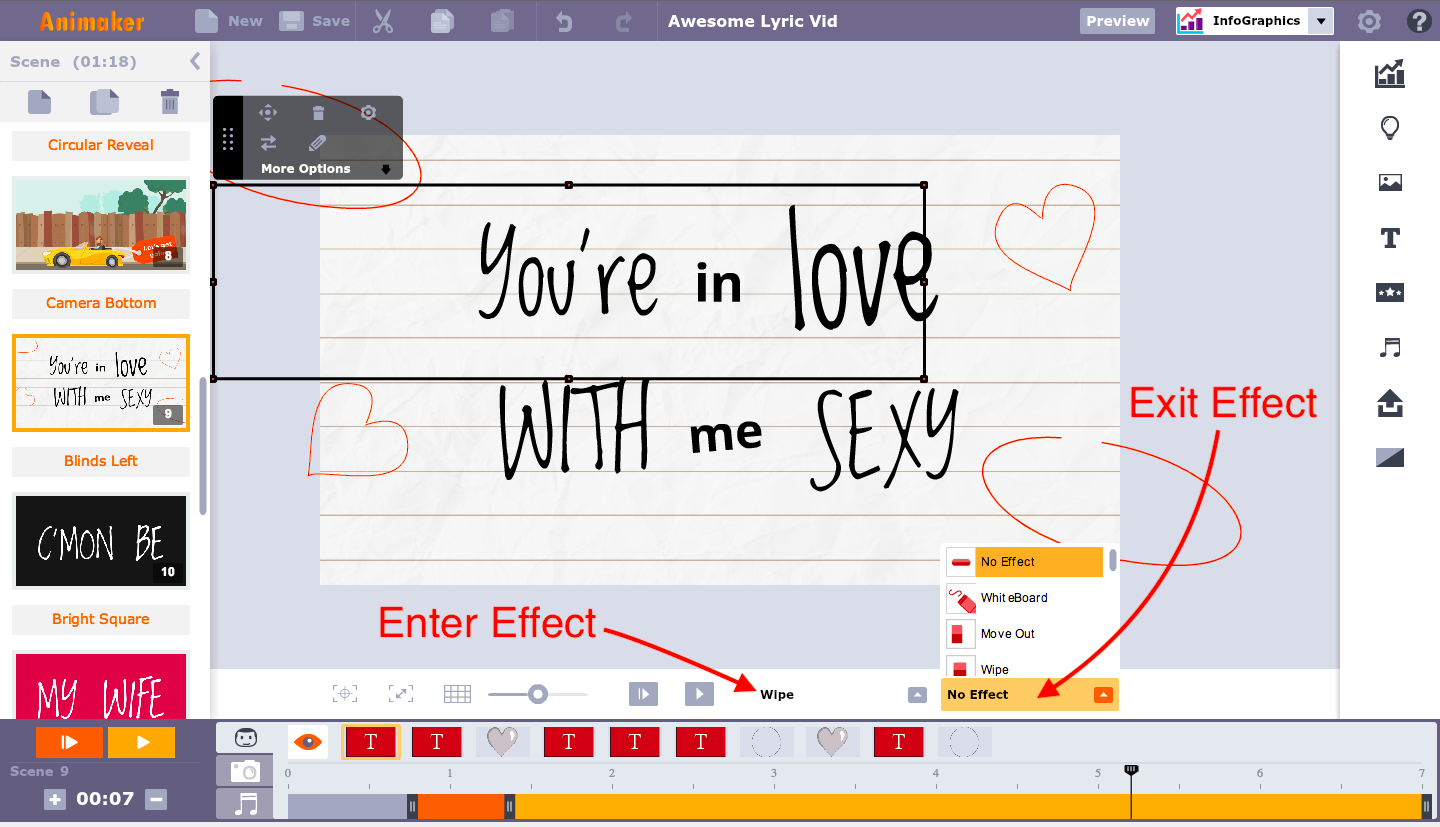
Task: Delete selected object via popup trash icon
Action: click(318, 113)
